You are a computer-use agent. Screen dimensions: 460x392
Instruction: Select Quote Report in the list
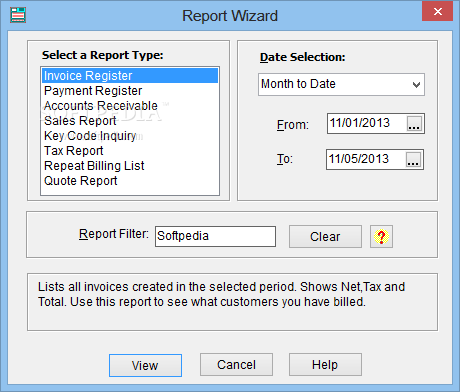(x=130, y=181)
